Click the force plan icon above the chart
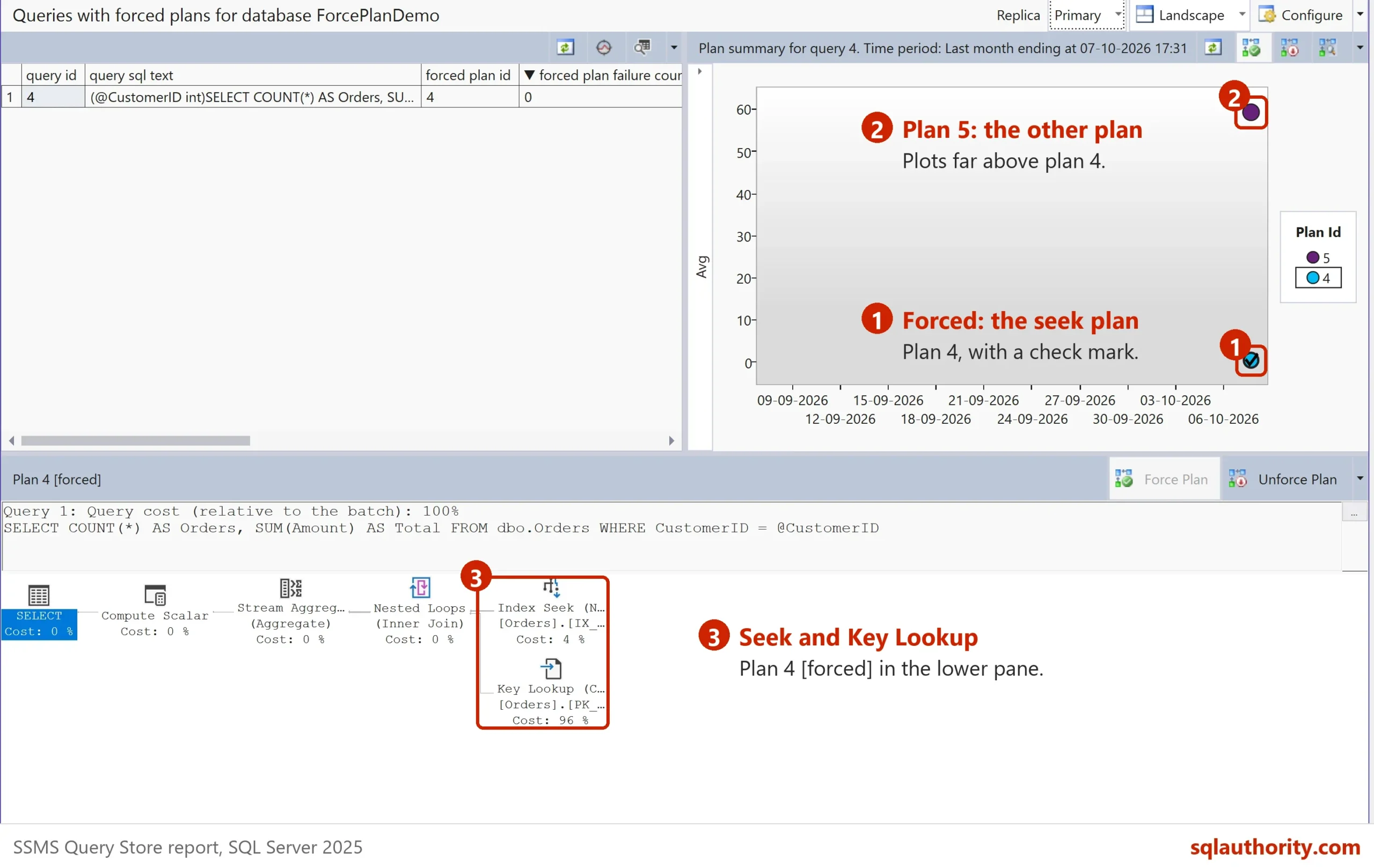The width and height of the screenshot is (1374, 868). tap(1251, 47)
